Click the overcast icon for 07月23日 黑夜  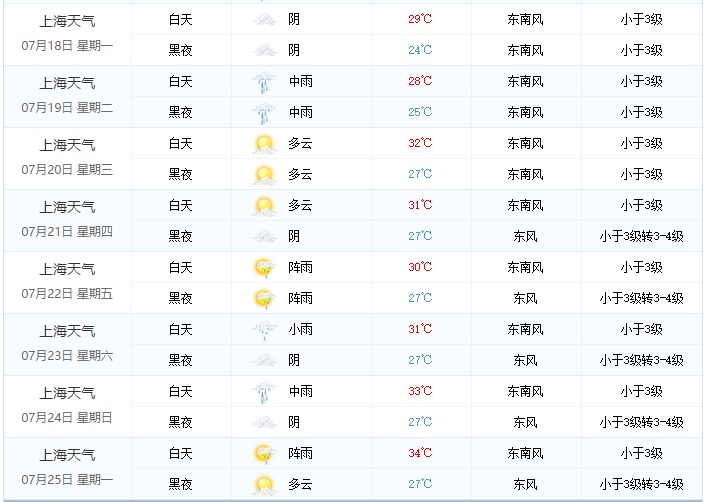point(264,360)
